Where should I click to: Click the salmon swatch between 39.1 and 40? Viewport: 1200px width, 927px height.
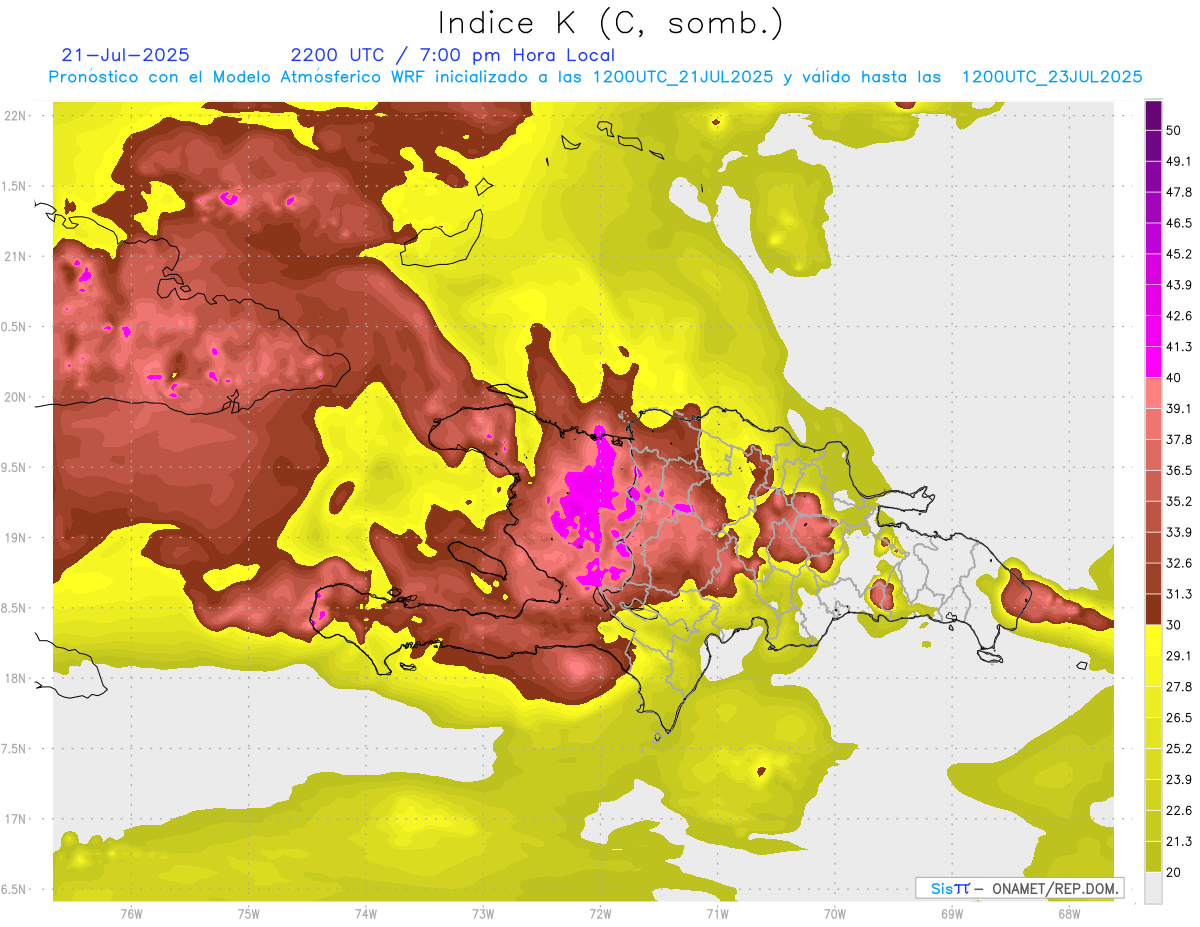coord(1154,393)
